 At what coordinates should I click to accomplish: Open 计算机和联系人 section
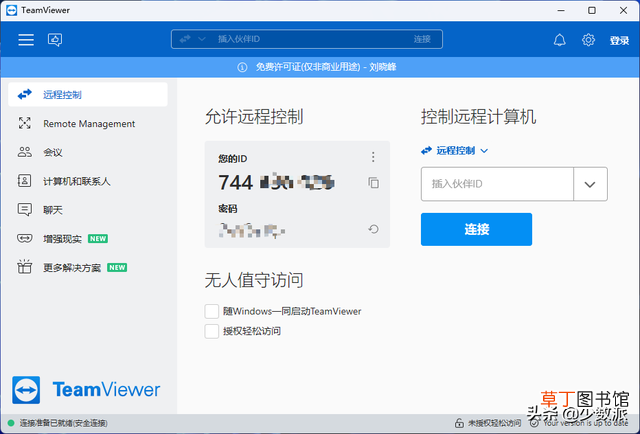(88, 181)
